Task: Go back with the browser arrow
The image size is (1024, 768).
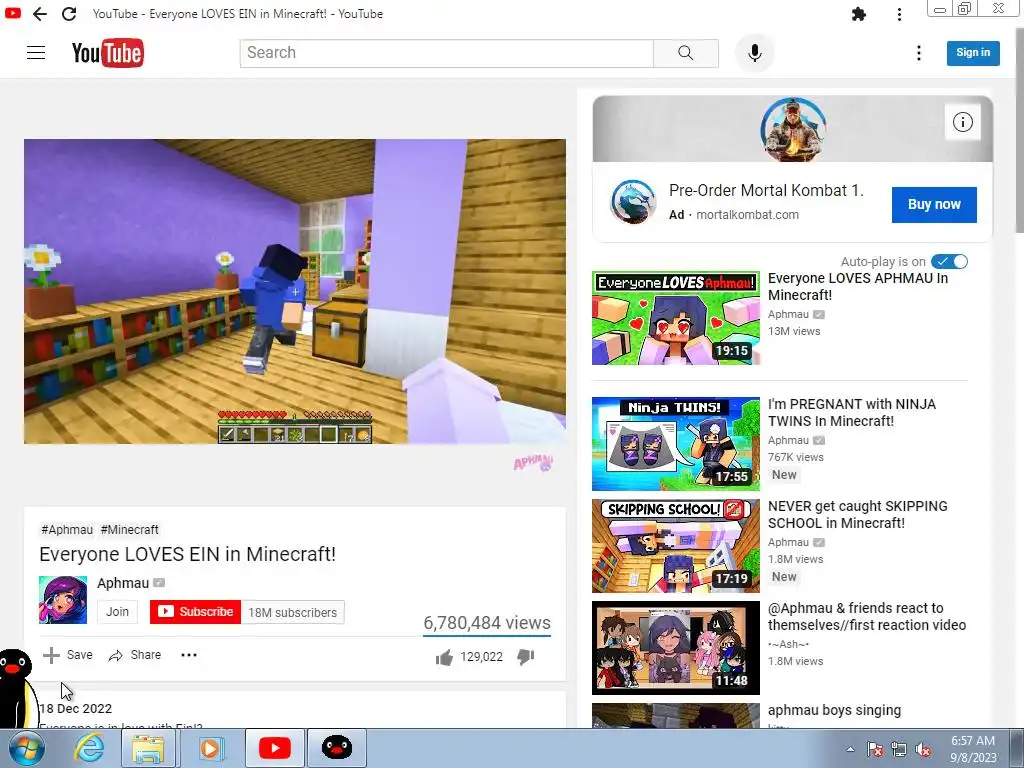Action: [40, 14]
